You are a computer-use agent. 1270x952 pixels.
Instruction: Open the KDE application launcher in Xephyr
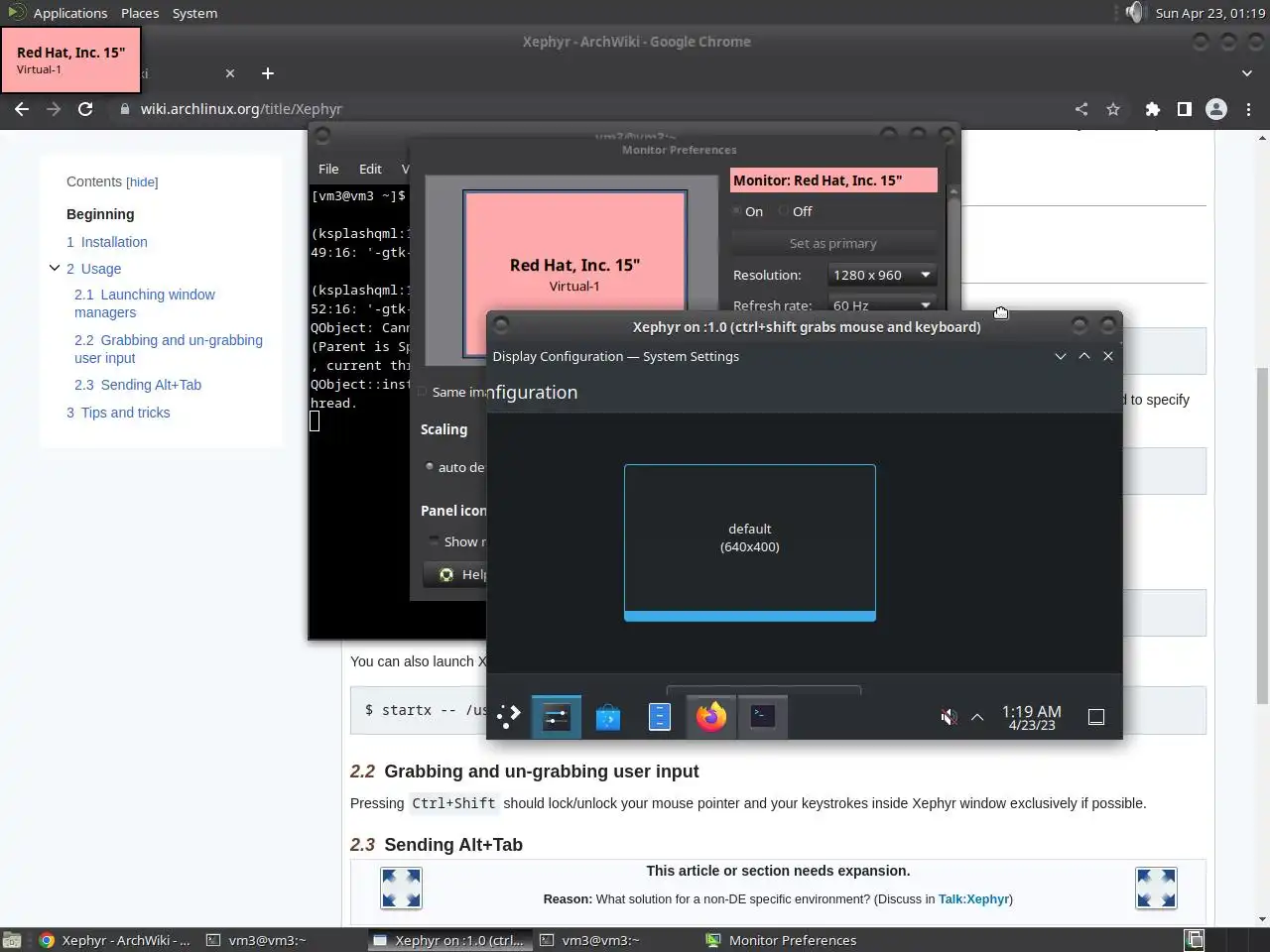tap(509, 716)
